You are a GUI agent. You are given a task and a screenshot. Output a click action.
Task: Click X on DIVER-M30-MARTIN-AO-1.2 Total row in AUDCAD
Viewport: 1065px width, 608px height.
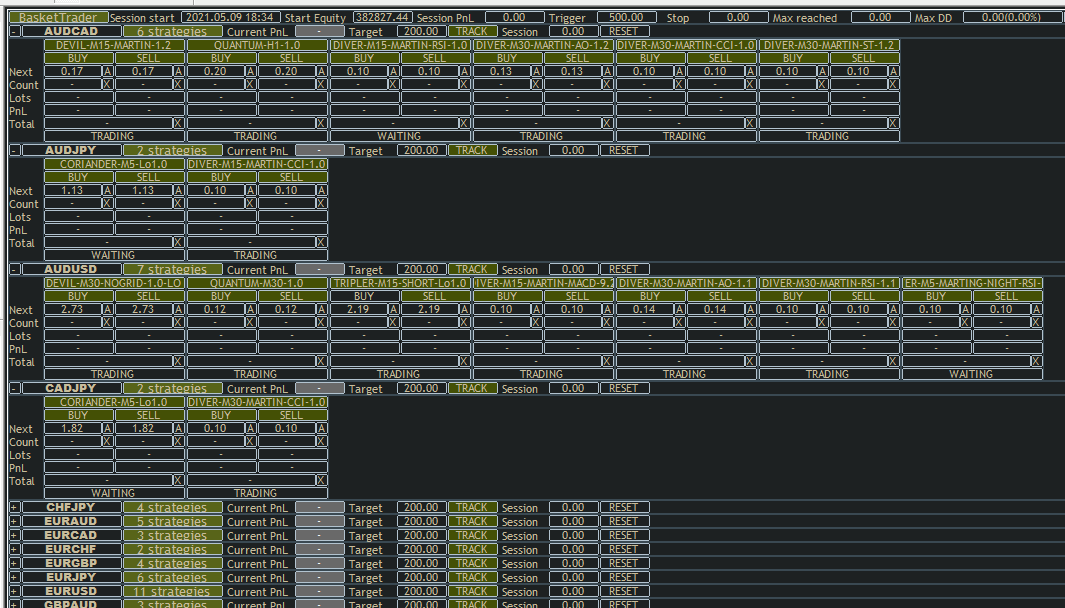607,124
